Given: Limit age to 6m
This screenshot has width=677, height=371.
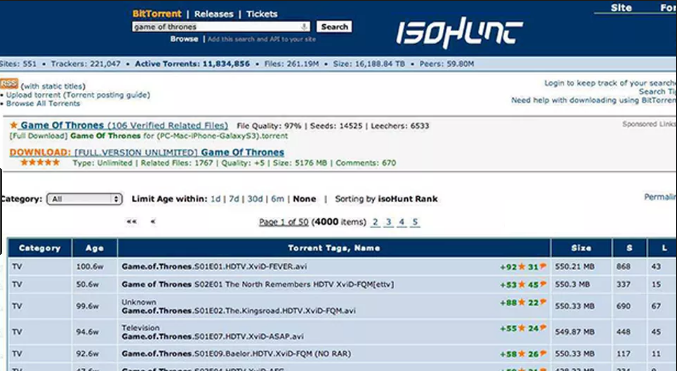Looking at the screenshot, I should point(278,199).
